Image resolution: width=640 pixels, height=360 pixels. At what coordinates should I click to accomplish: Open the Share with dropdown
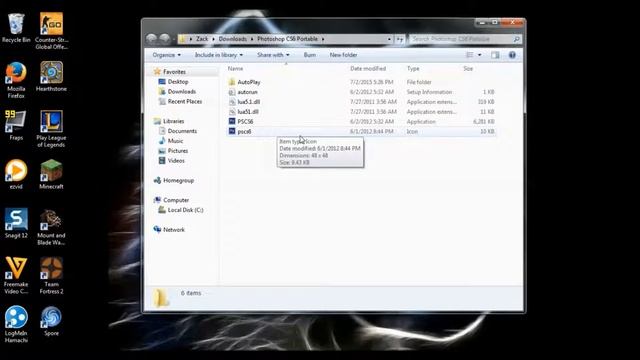click(x=273, y=55)
